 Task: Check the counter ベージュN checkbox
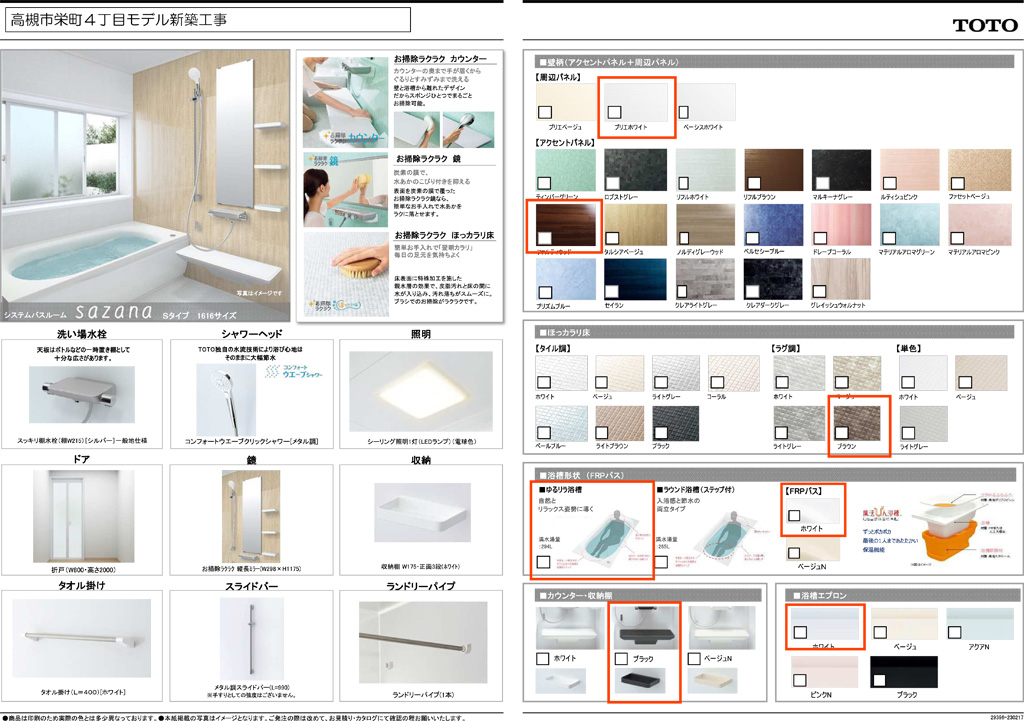click(x=694, y=658)
